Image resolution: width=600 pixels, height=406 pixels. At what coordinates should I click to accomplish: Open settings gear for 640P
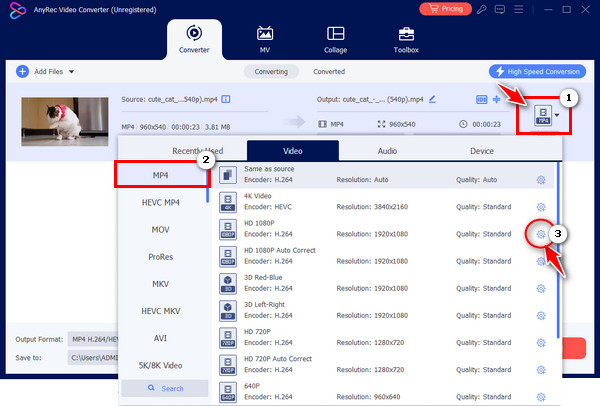541,397
